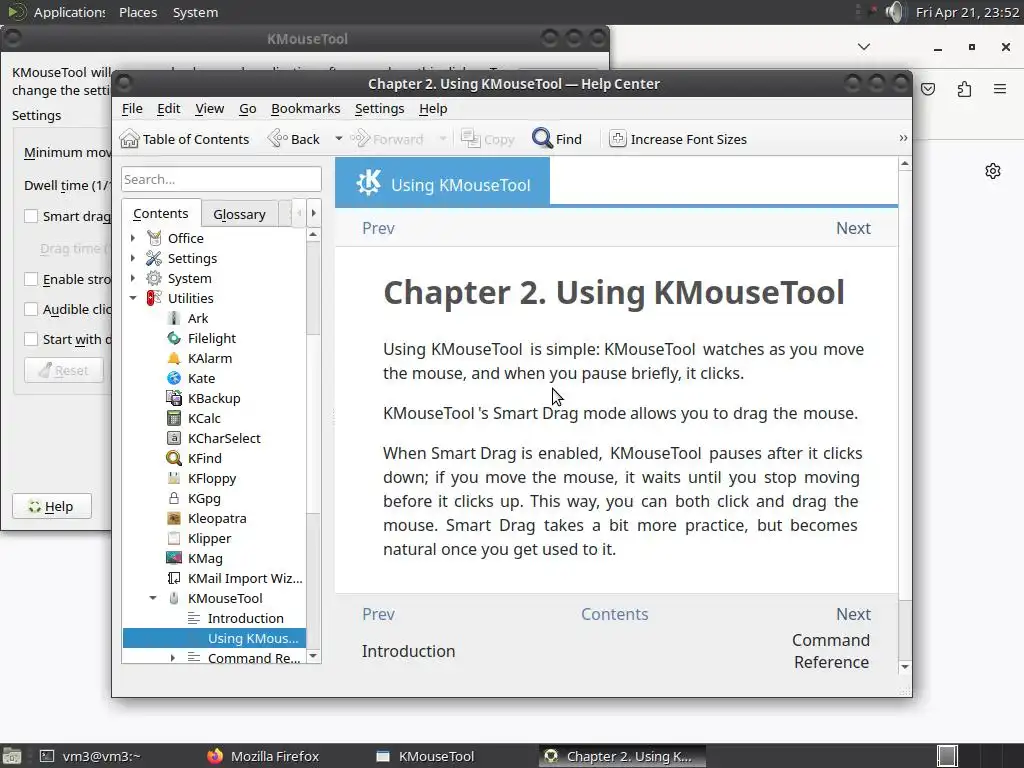Select the Introduction tree item
Screen dimensions: 1024x768
click(246, 618)
